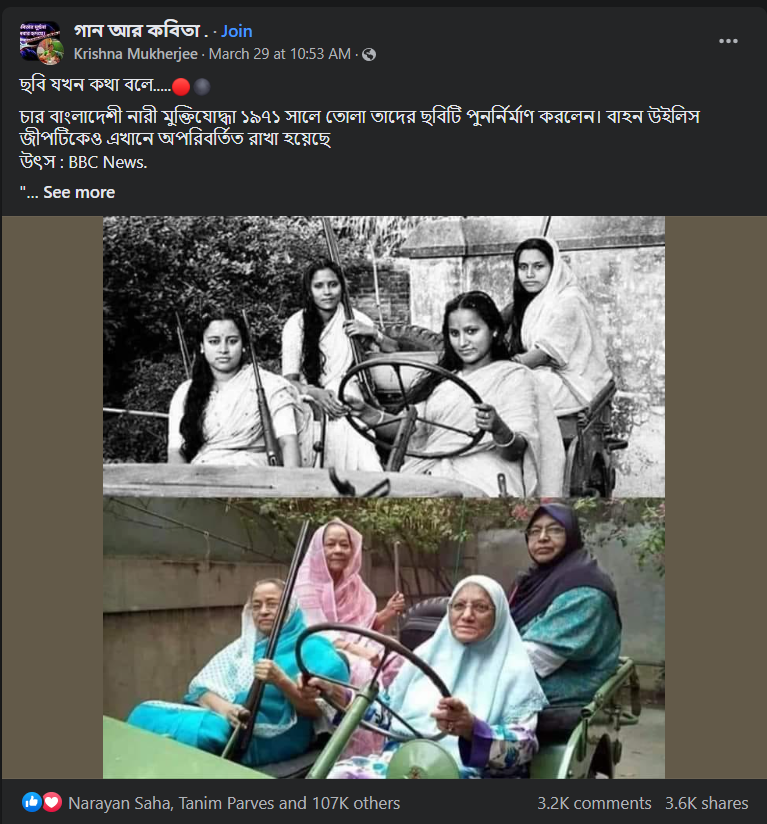Screen dimensions: 767x824
Task: Click the ellipsis in the post header
Action: point(729,40)
